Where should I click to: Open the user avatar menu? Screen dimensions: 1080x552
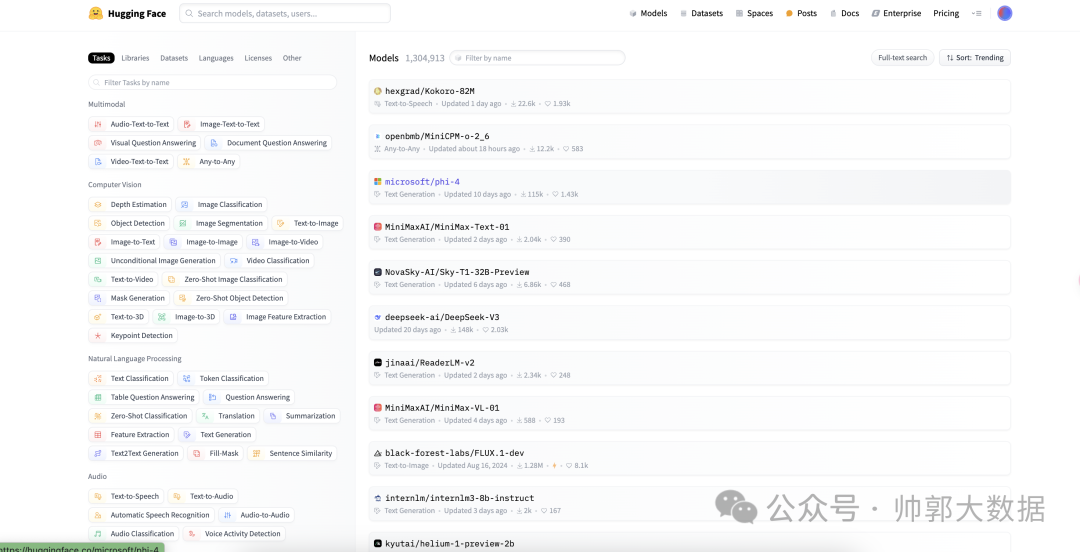(1004, 13)
